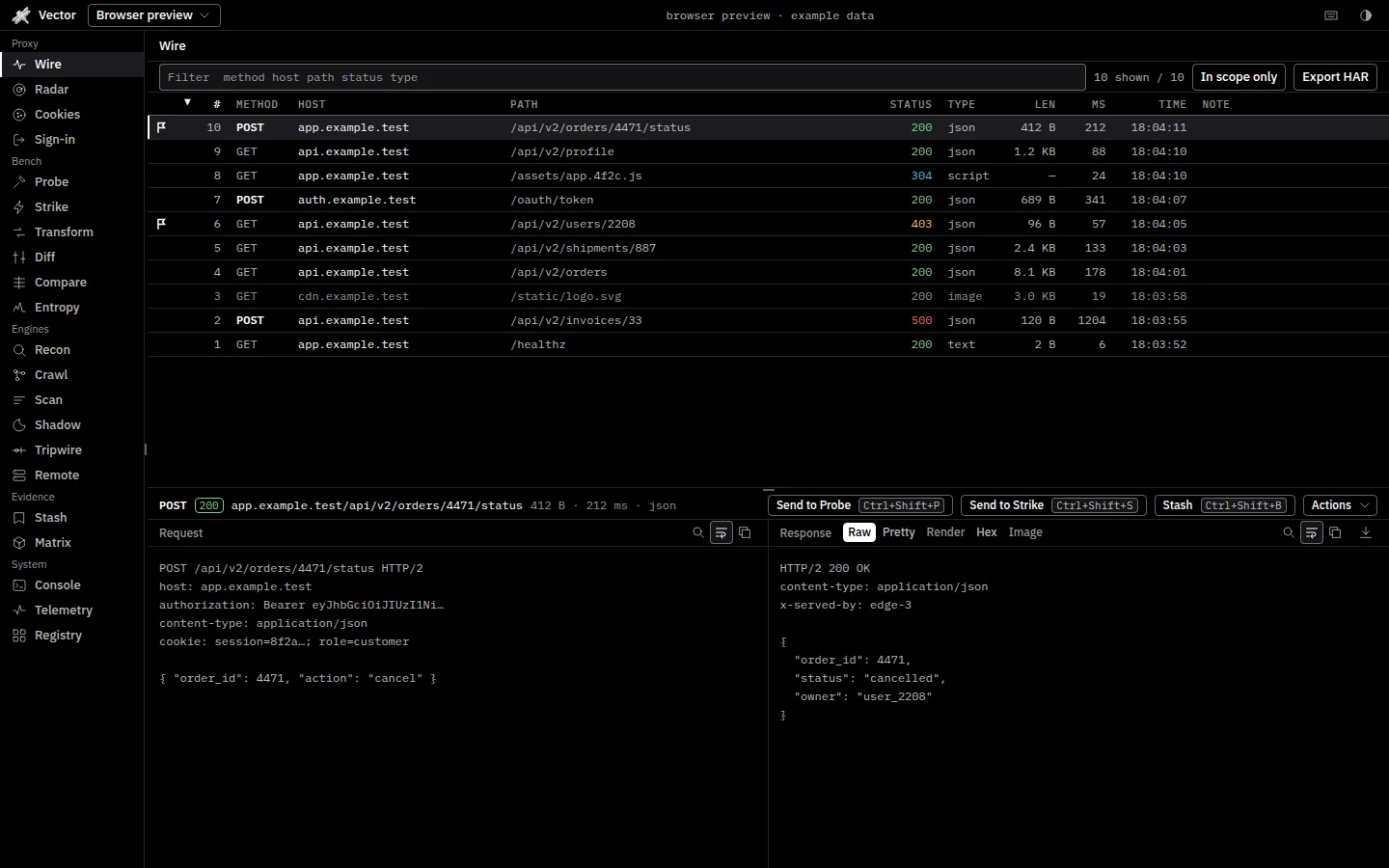
Task: Copy the Request pane contents
Action: tap(745, 532)
